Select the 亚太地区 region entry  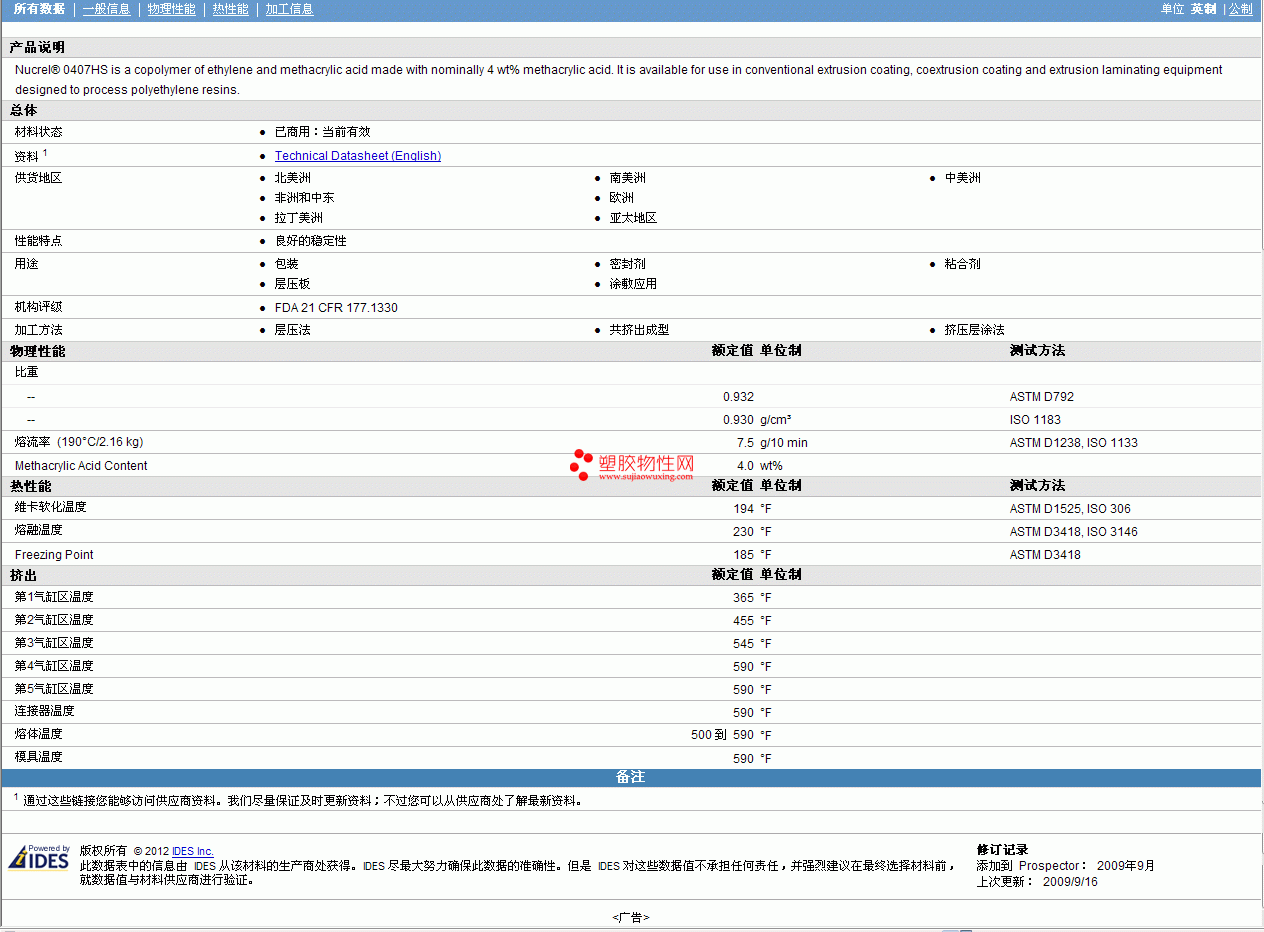pyautogui.click(x=634, y=218)
